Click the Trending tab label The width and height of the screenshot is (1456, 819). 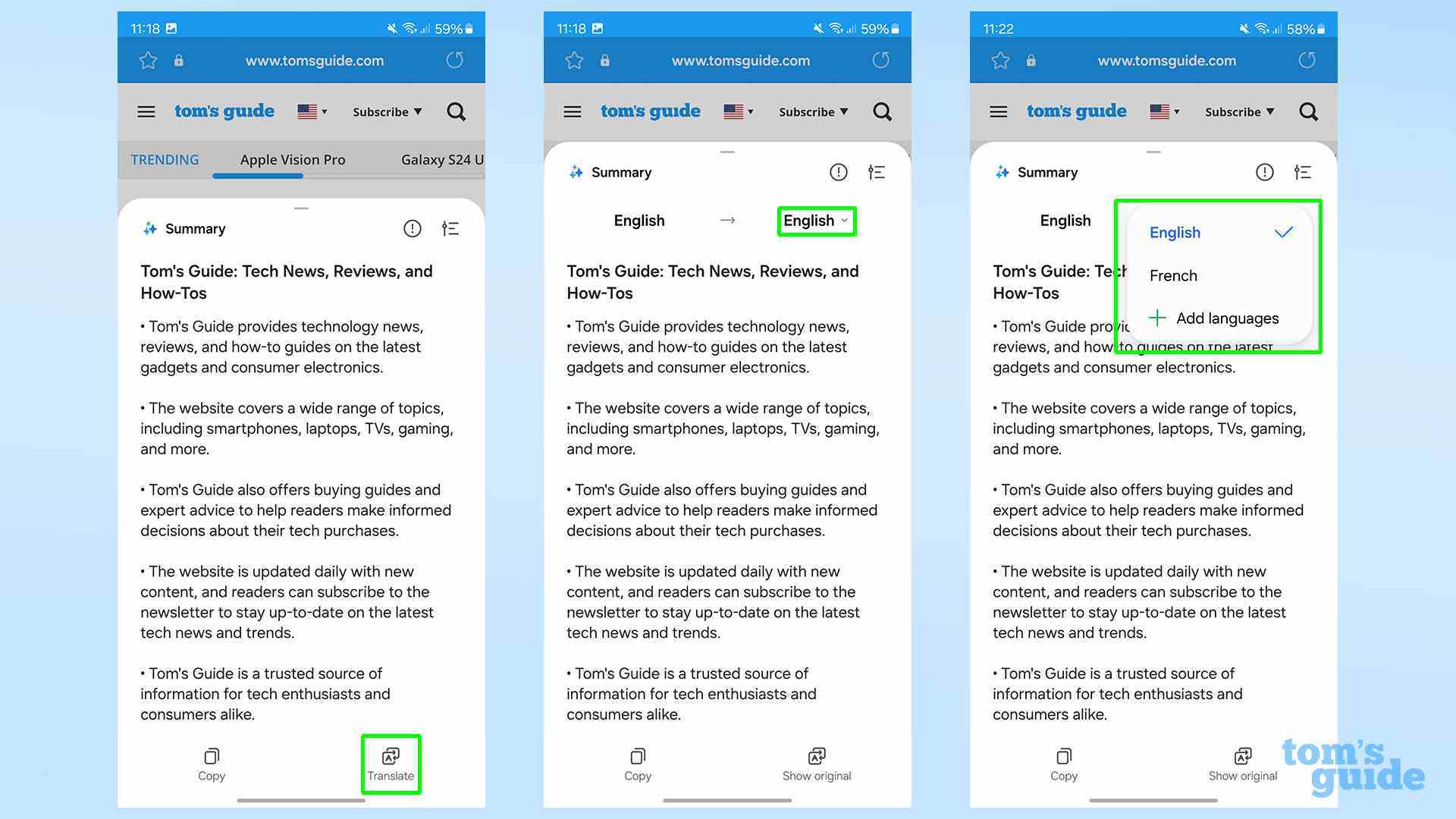pos(166,159)
